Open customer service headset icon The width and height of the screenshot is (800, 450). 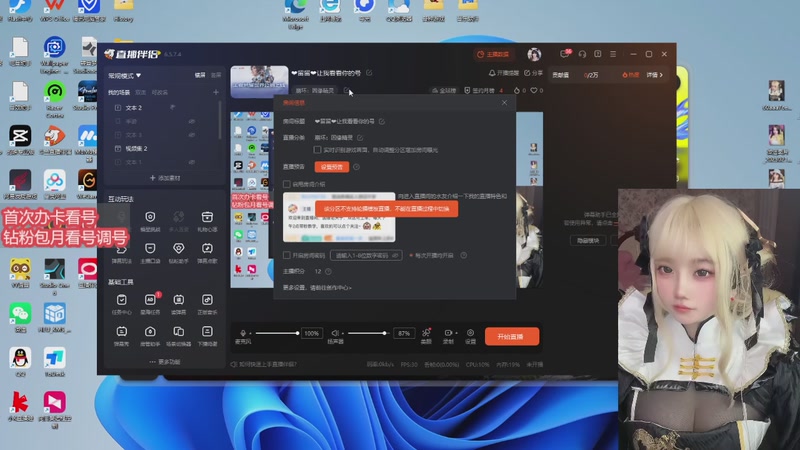(582, 54)
